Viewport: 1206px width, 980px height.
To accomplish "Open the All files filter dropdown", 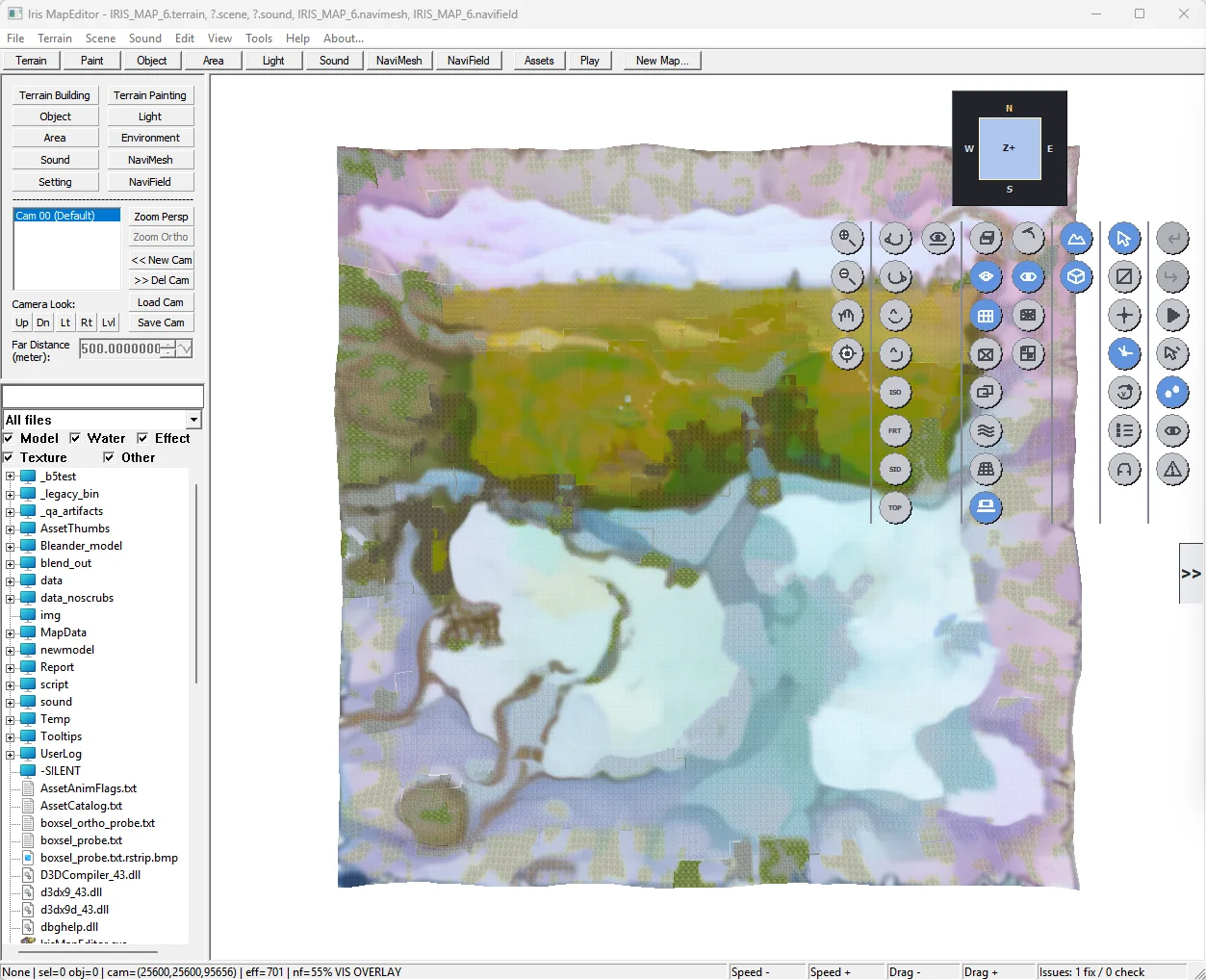I will 193,420.
